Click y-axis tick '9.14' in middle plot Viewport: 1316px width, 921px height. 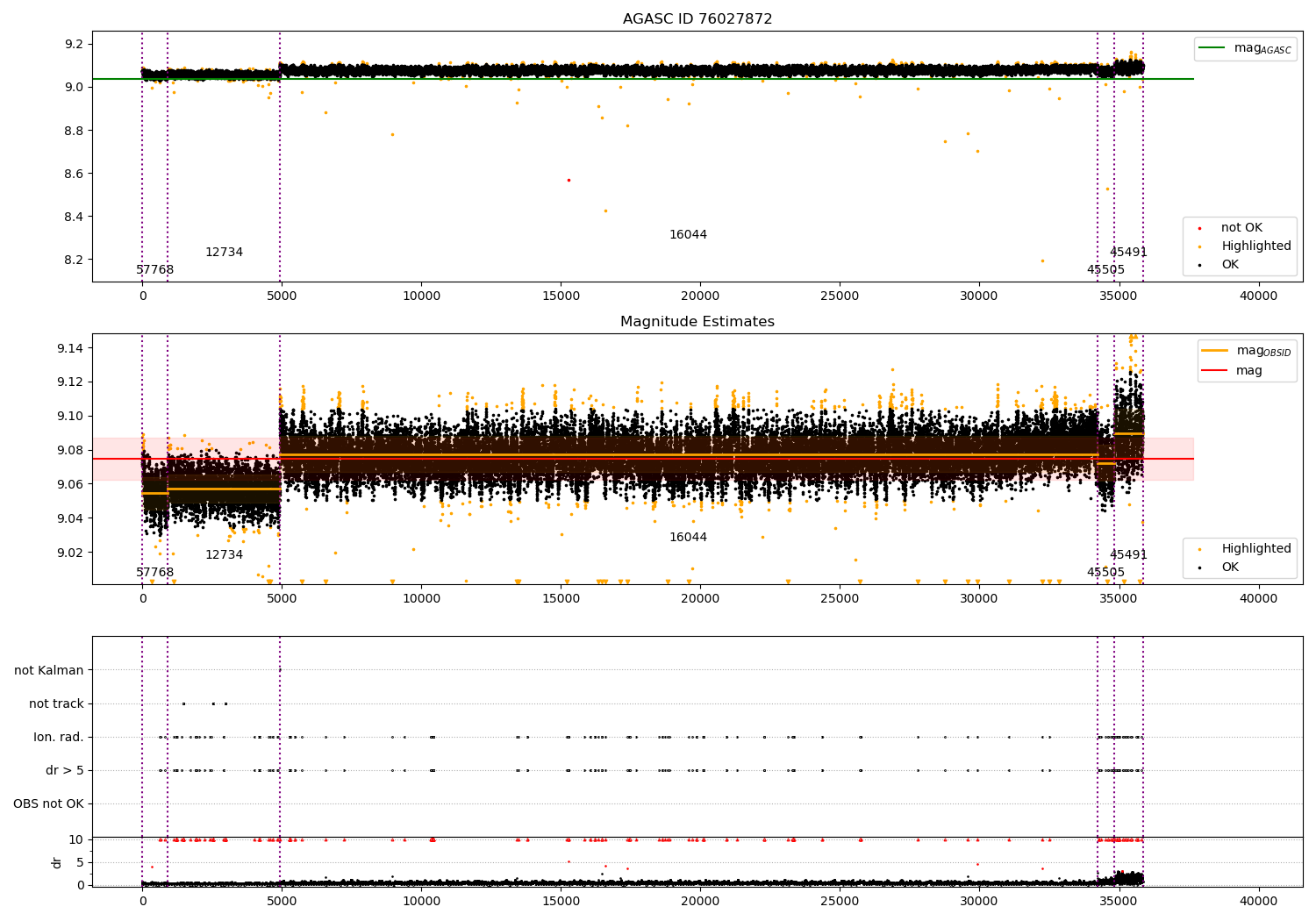click(71, 349)
